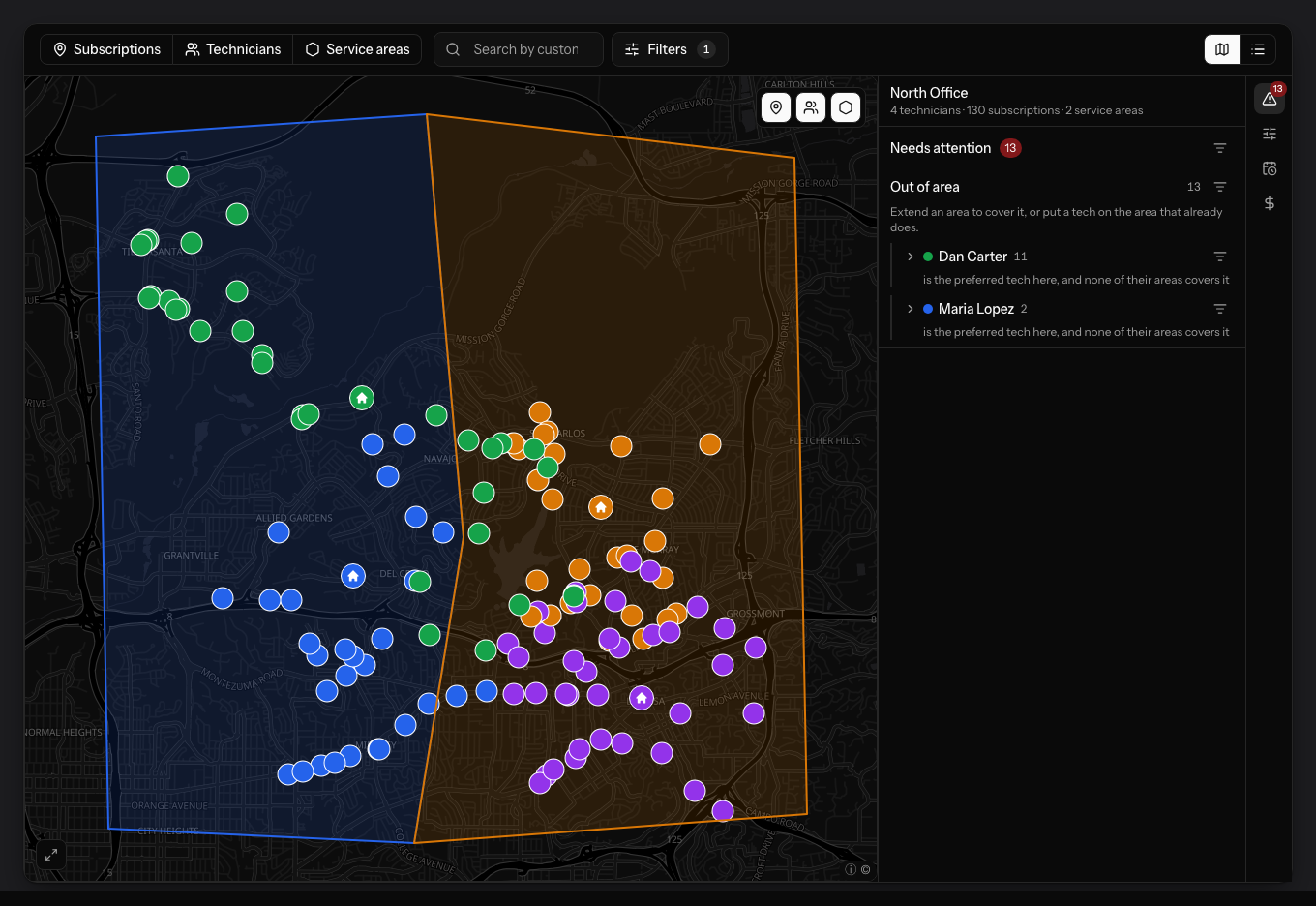Click the filter icon in Dan Carter row
The height and width of the screenshot is (906, 1316).
point(1220,257)
